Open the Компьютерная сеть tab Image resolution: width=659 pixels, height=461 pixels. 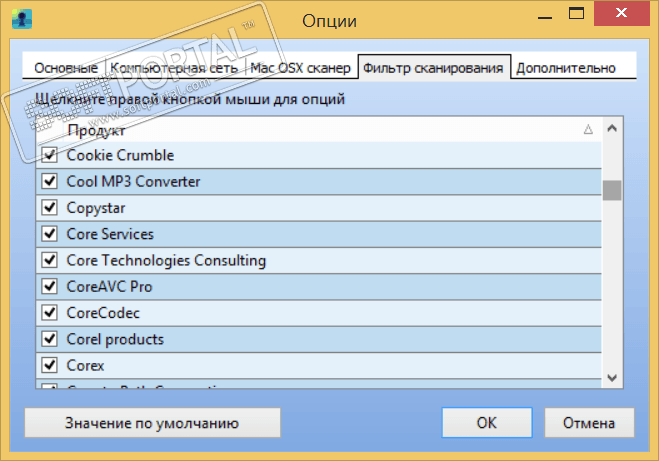[x=174, y=68]
